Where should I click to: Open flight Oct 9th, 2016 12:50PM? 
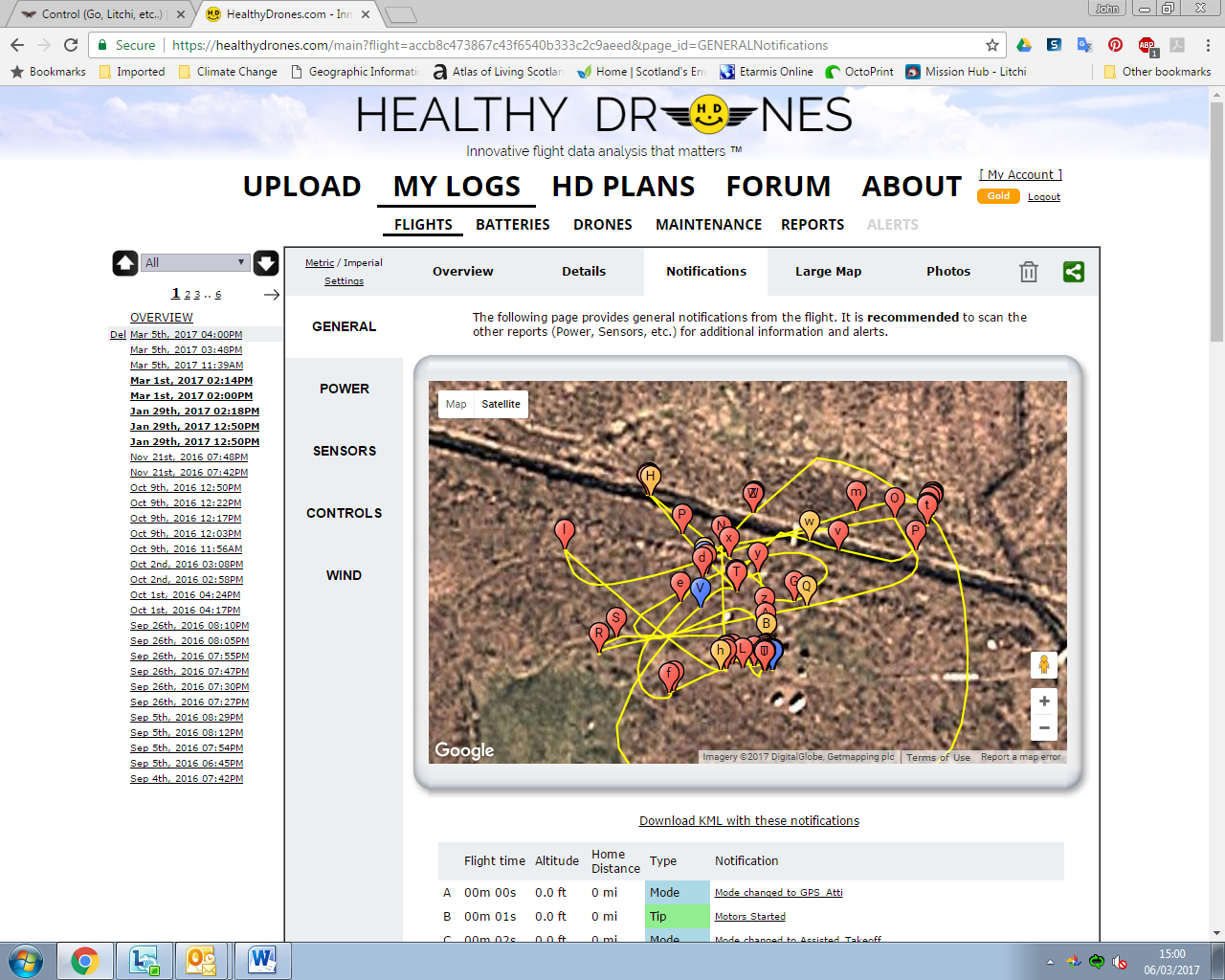click(x=186, y=488)
